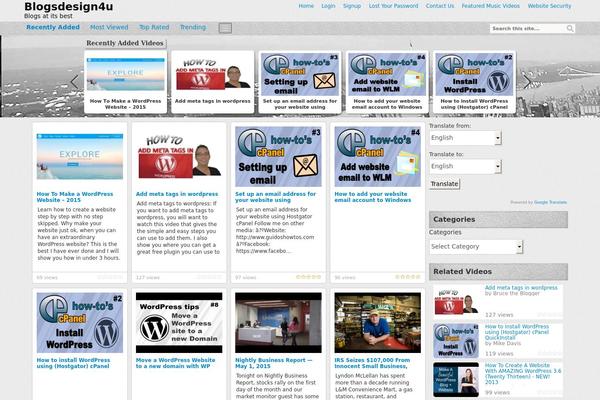Image resolution: width=600 pixels, height=400 pixels.
Task: Click the IRS Seizes shopkeeper video thumbnail
Action: [x=378, y=323]
